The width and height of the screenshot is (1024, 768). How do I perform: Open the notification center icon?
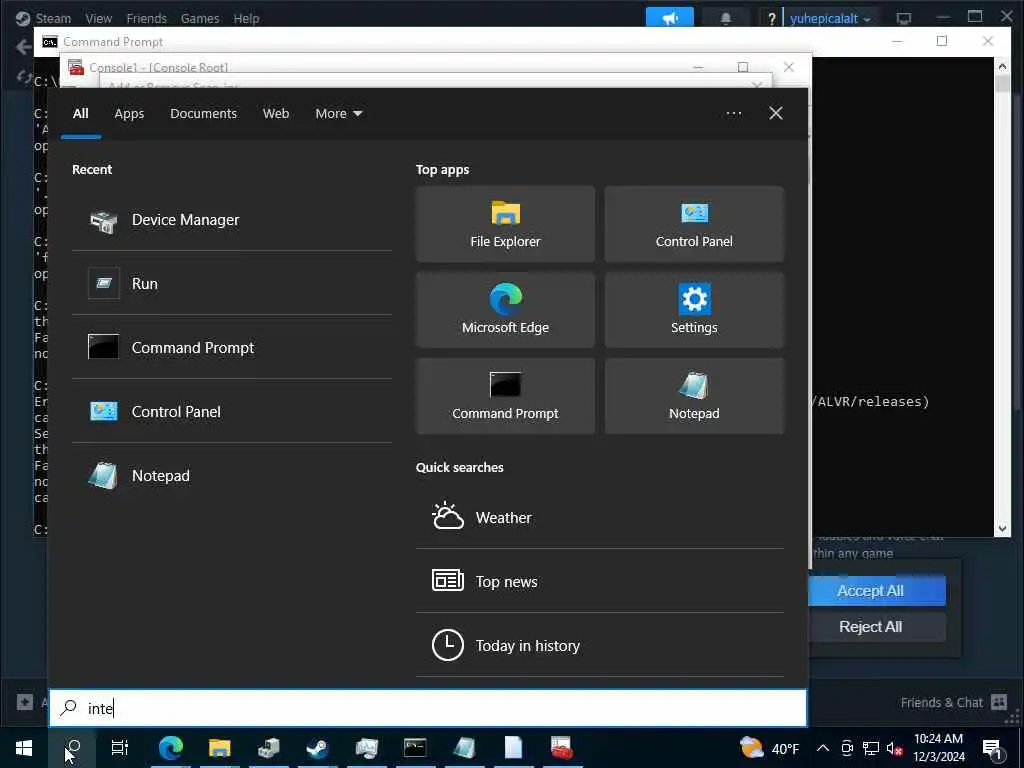[993, 748]
